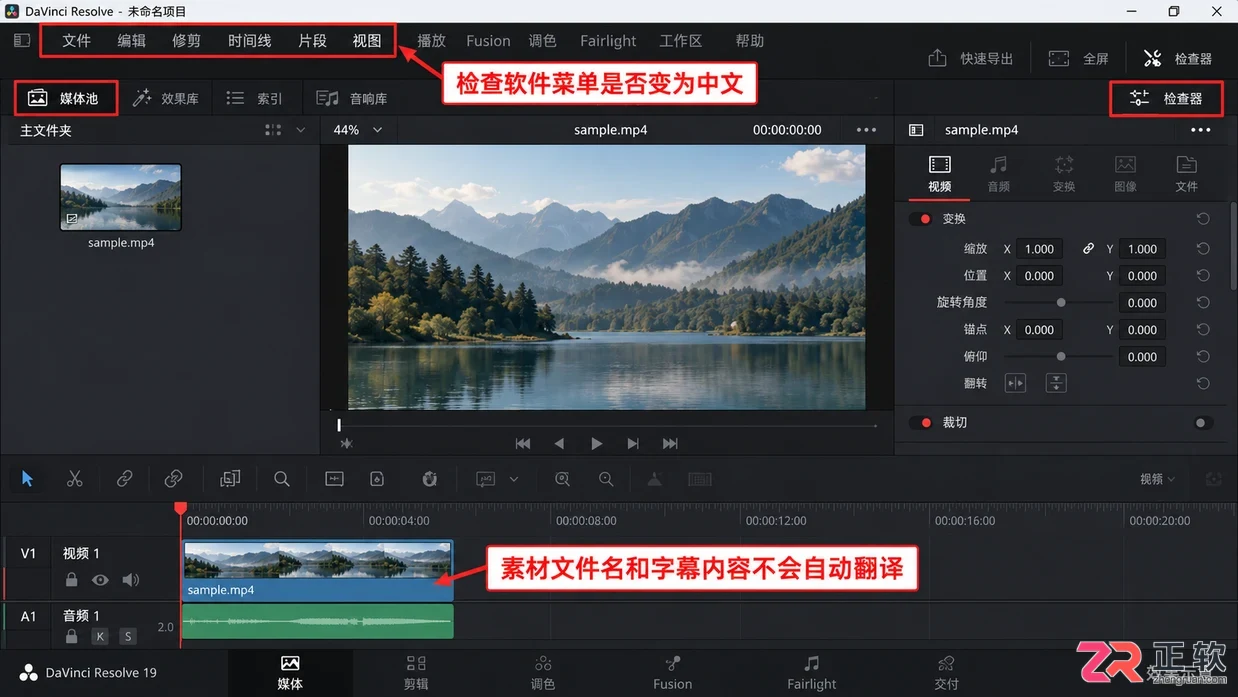The width and height of the screenshot is (1238, 697).
Task: Open the three-dot menu above the viewer
Action: tap(867, 130)
